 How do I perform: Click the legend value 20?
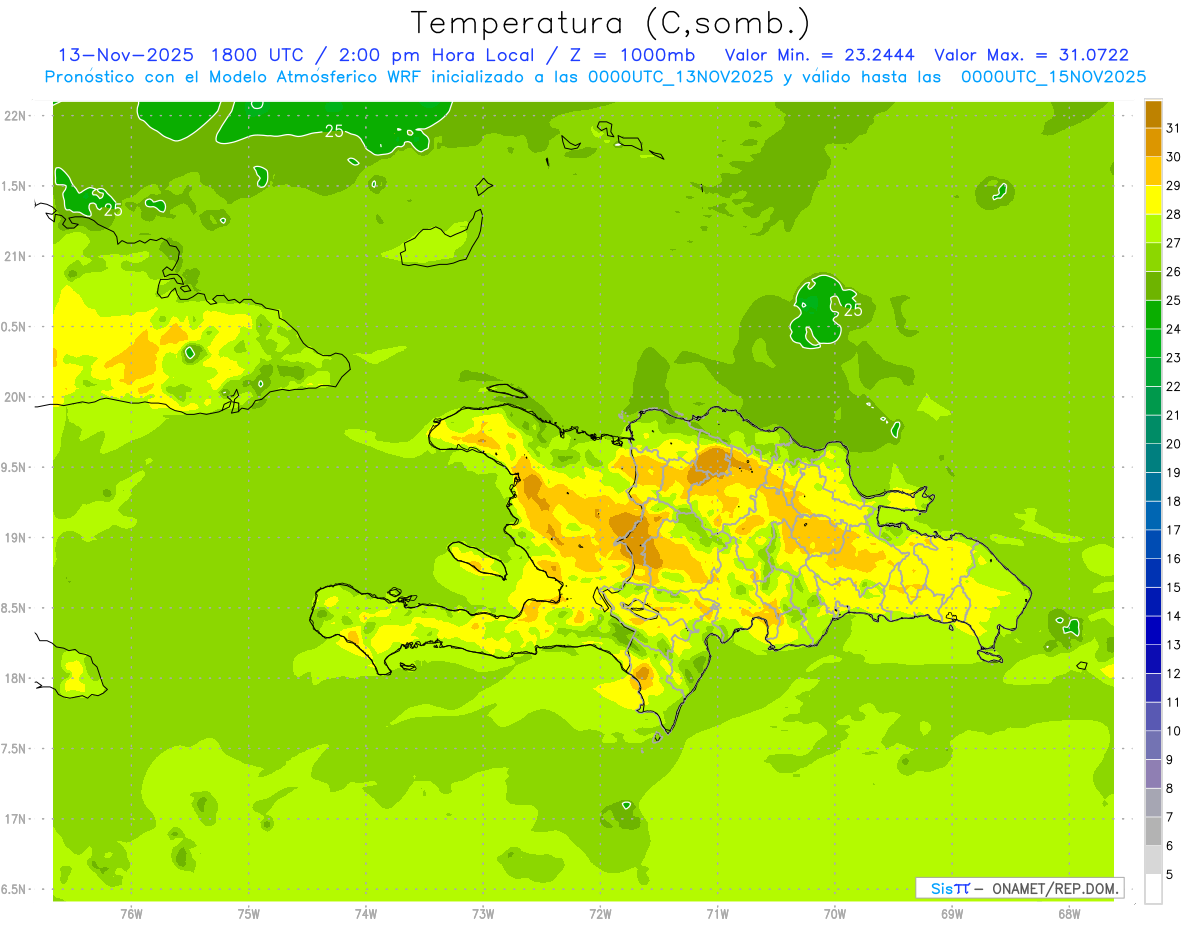pyautogui.click(x=1174, y=444)
